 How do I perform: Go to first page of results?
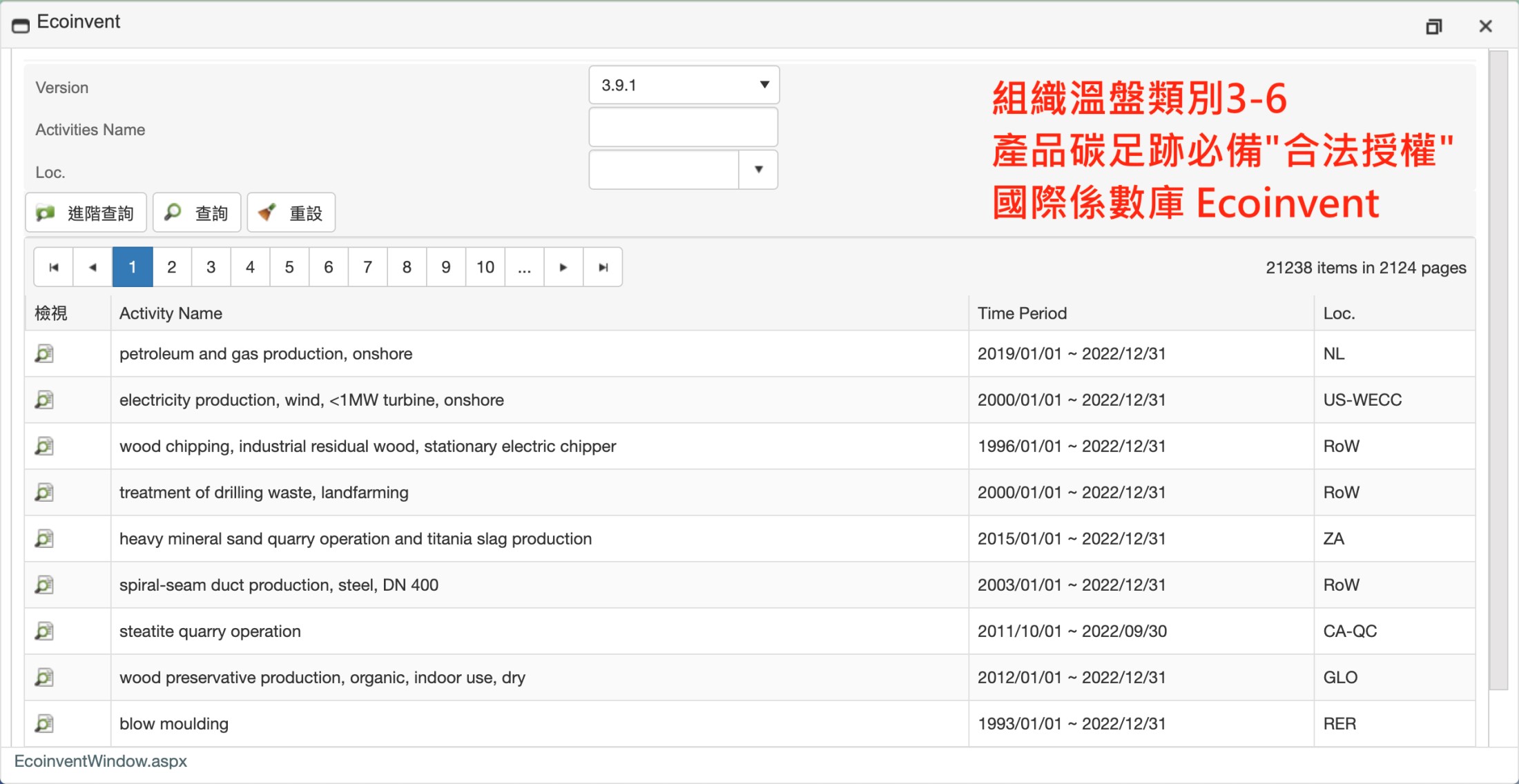[53, 267]
